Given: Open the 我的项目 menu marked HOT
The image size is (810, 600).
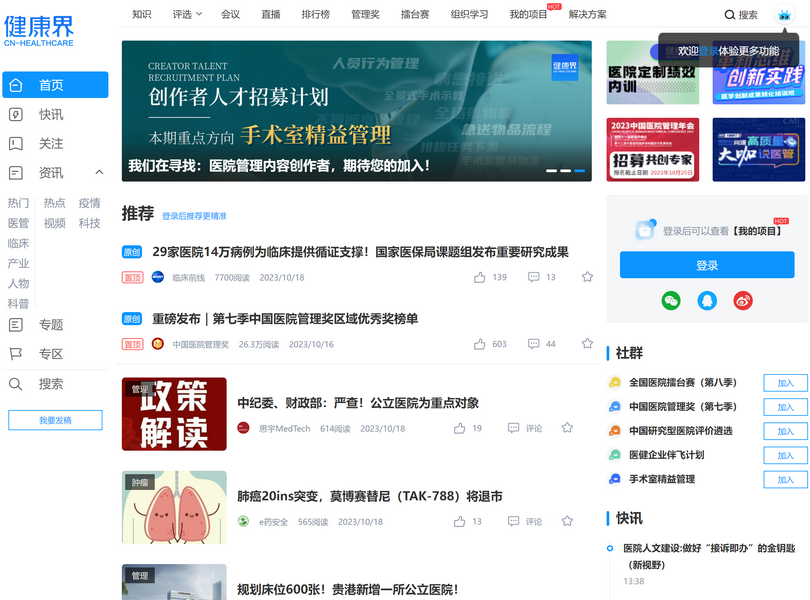Looking at the screenshot, I should click(x=529, y=15).
